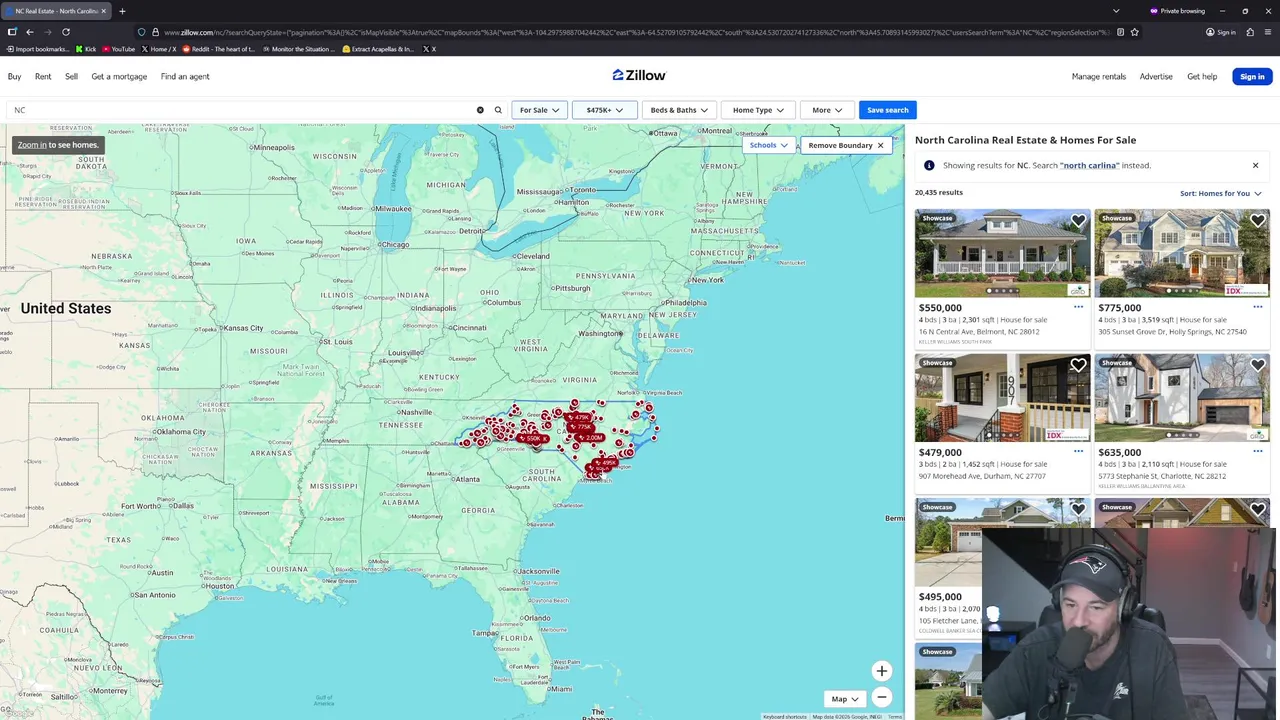Expand the For Sale filter dropdown
Screen dimensions: 1280x720
pos(539,110)
